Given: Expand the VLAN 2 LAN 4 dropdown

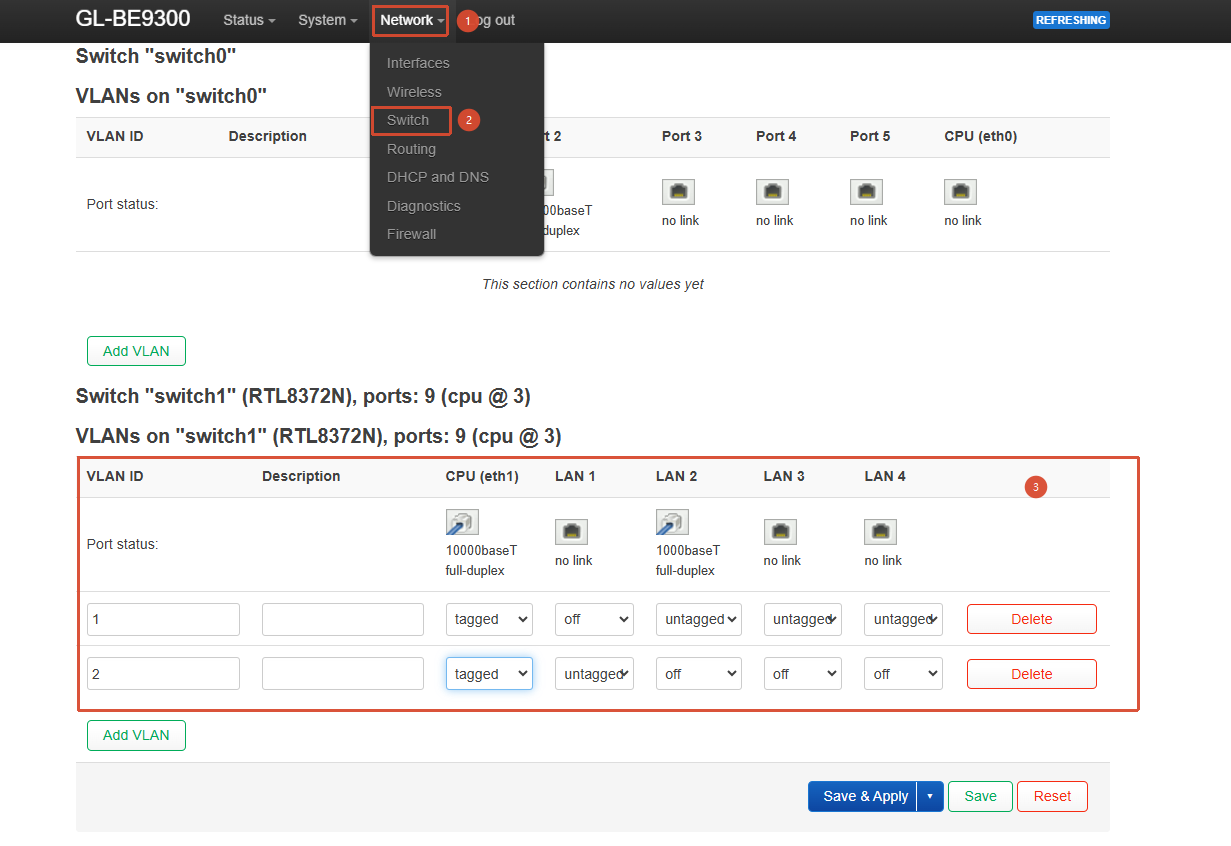Looking at the screenshot, I should click(x=903, y=674).
